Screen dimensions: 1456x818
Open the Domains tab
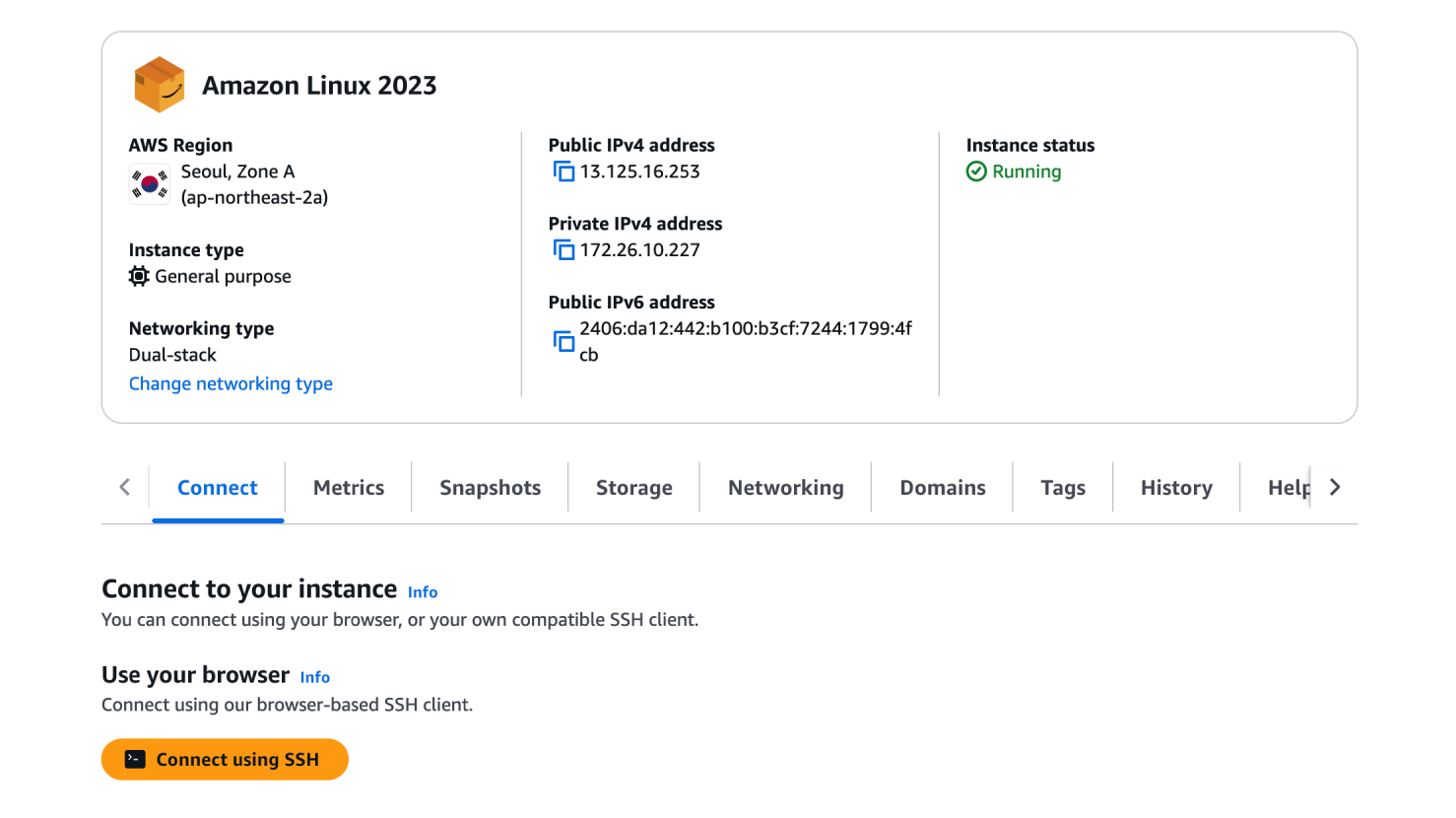[x=943, y=488]
